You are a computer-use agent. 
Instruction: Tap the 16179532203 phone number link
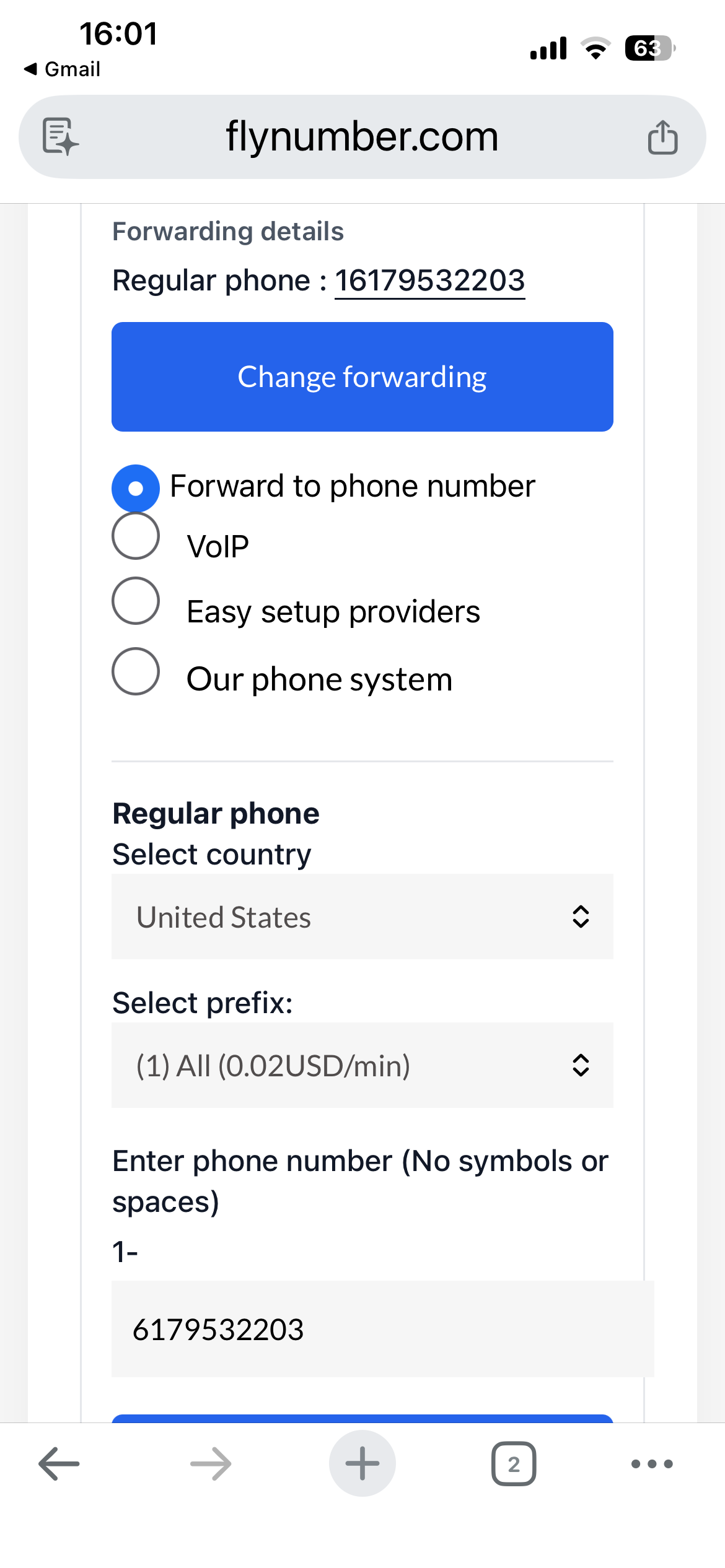[x=429, y=281]
